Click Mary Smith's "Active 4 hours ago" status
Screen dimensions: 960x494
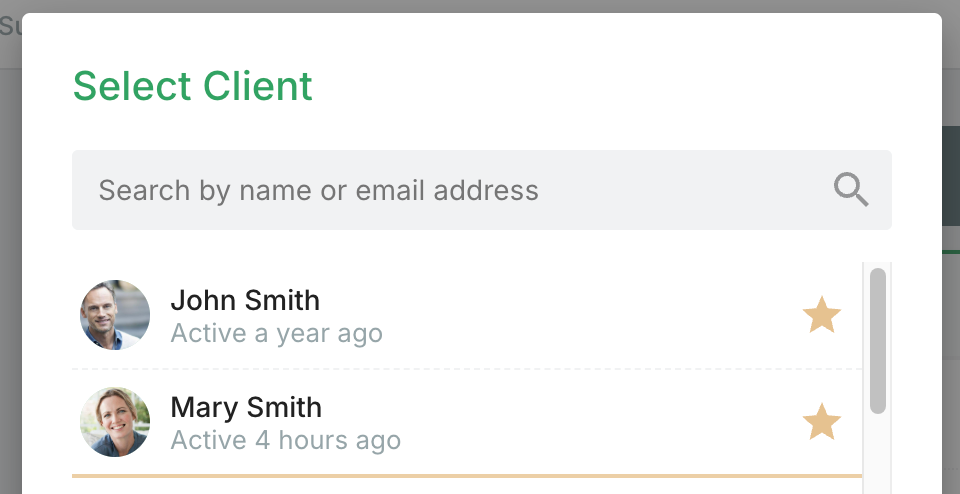(x=285, y=440)
